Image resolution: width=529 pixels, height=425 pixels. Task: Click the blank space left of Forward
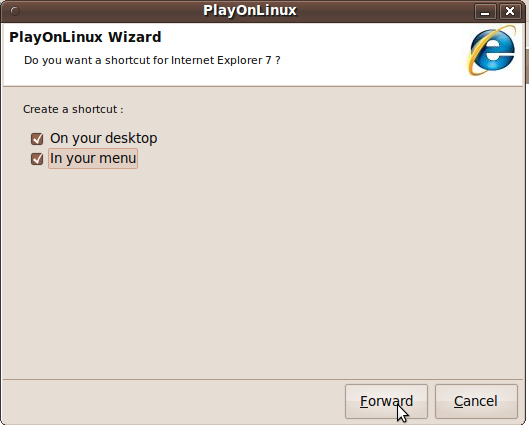[174, 401]
